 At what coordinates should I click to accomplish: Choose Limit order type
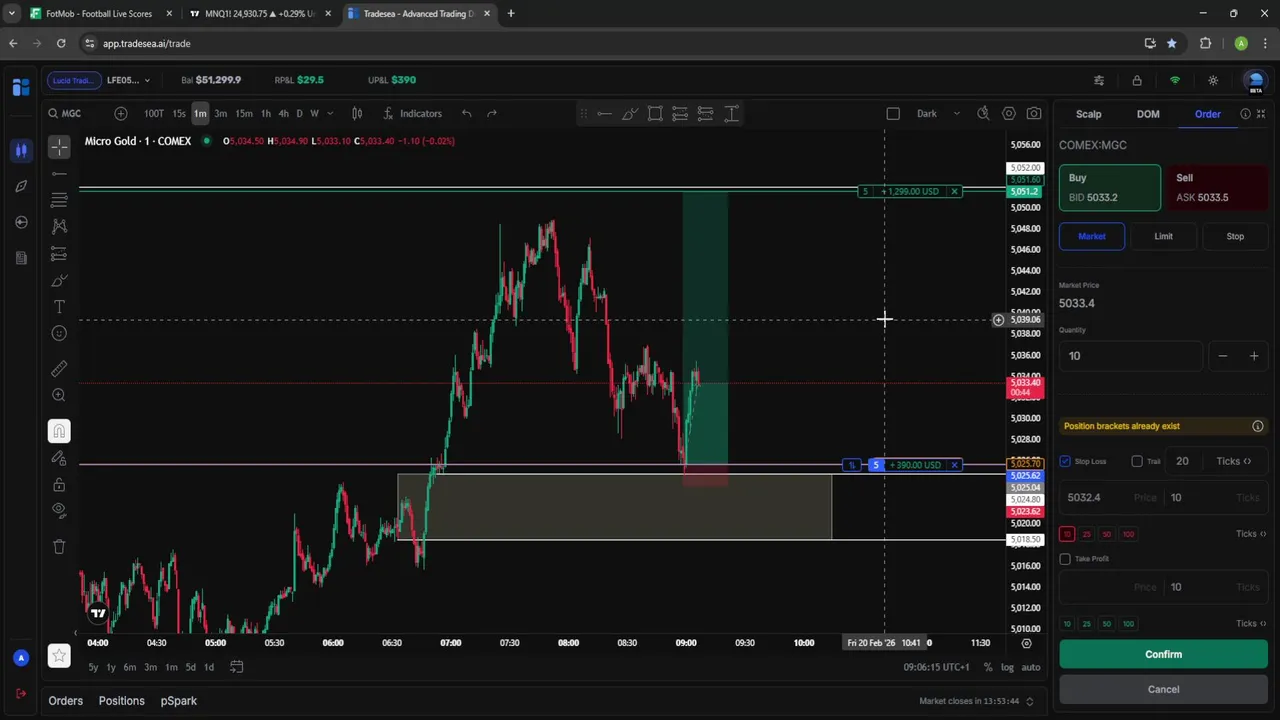coord(1163,236)
